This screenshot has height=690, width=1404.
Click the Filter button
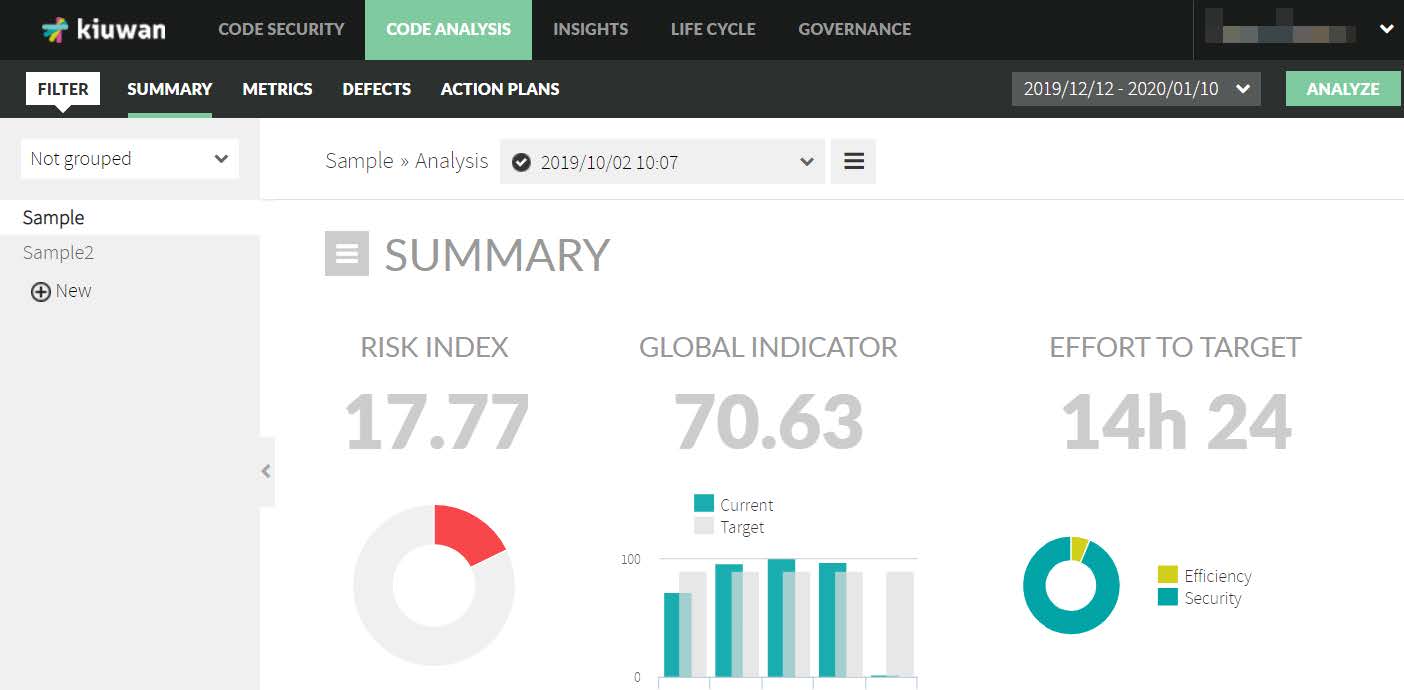(63, 89)
